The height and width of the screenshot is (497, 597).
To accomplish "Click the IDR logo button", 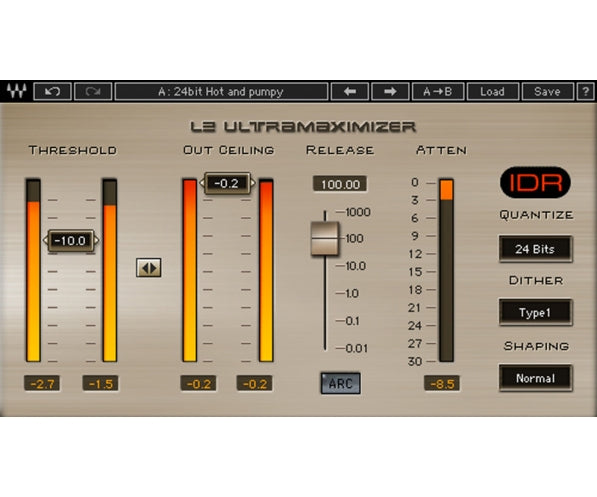I will click(x=535, y=182).
